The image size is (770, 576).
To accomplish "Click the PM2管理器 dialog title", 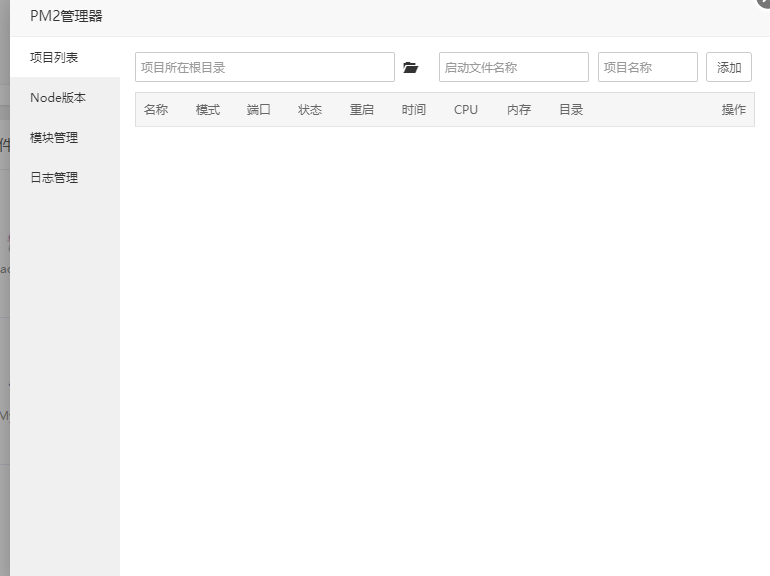I will 66,16.
